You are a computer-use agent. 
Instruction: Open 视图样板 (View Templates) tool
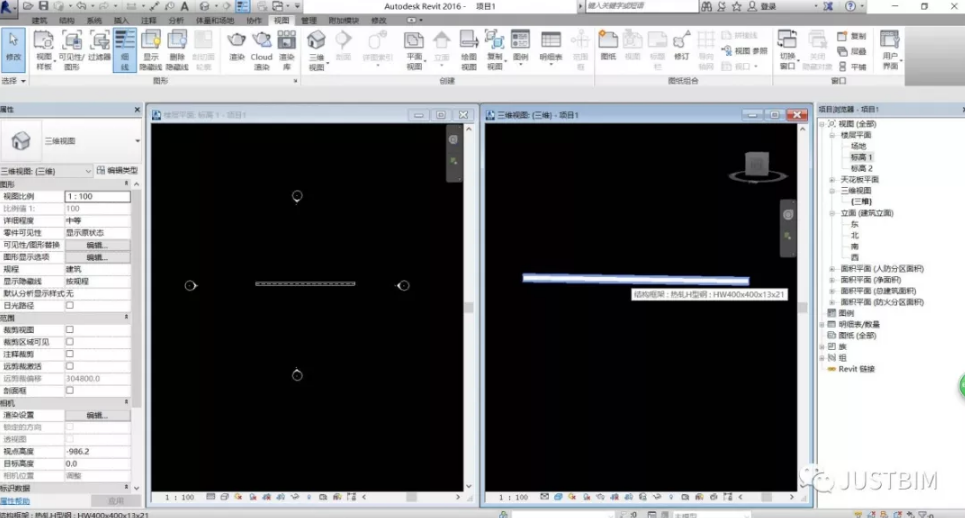[x=44, y=49]
